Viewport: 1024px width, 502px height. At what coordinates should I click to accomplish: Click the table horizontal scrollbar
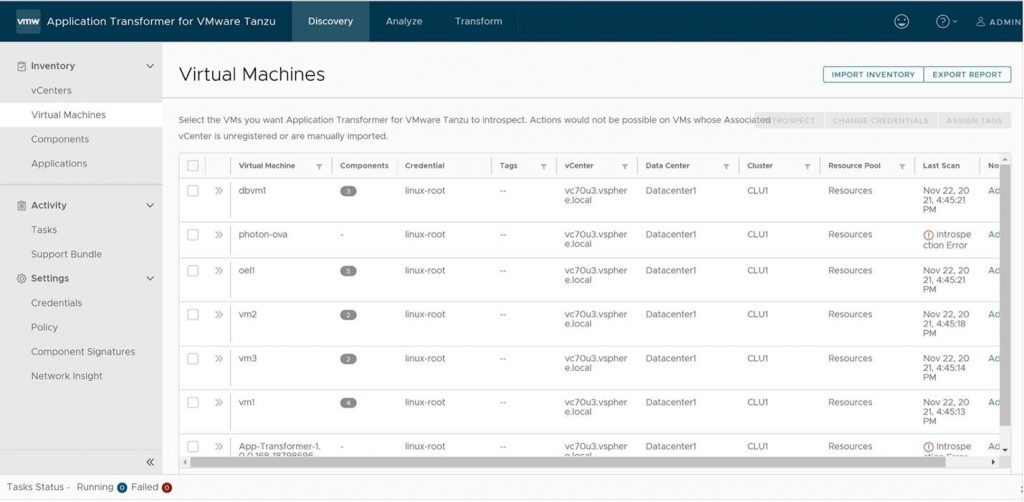click(567, 462)
